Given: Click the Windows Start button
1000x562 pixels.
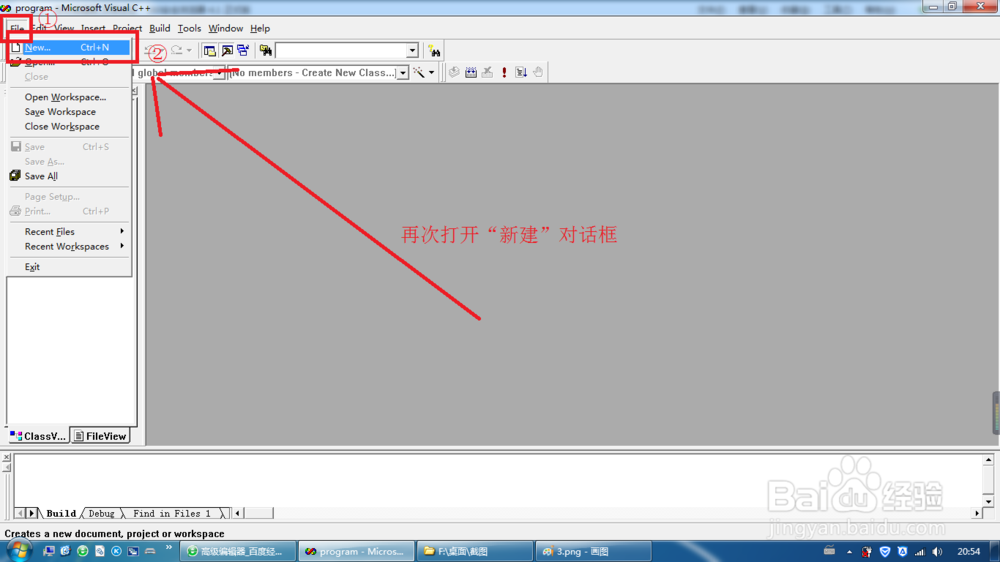Looking at the screenshot, I should coord(18,551).
